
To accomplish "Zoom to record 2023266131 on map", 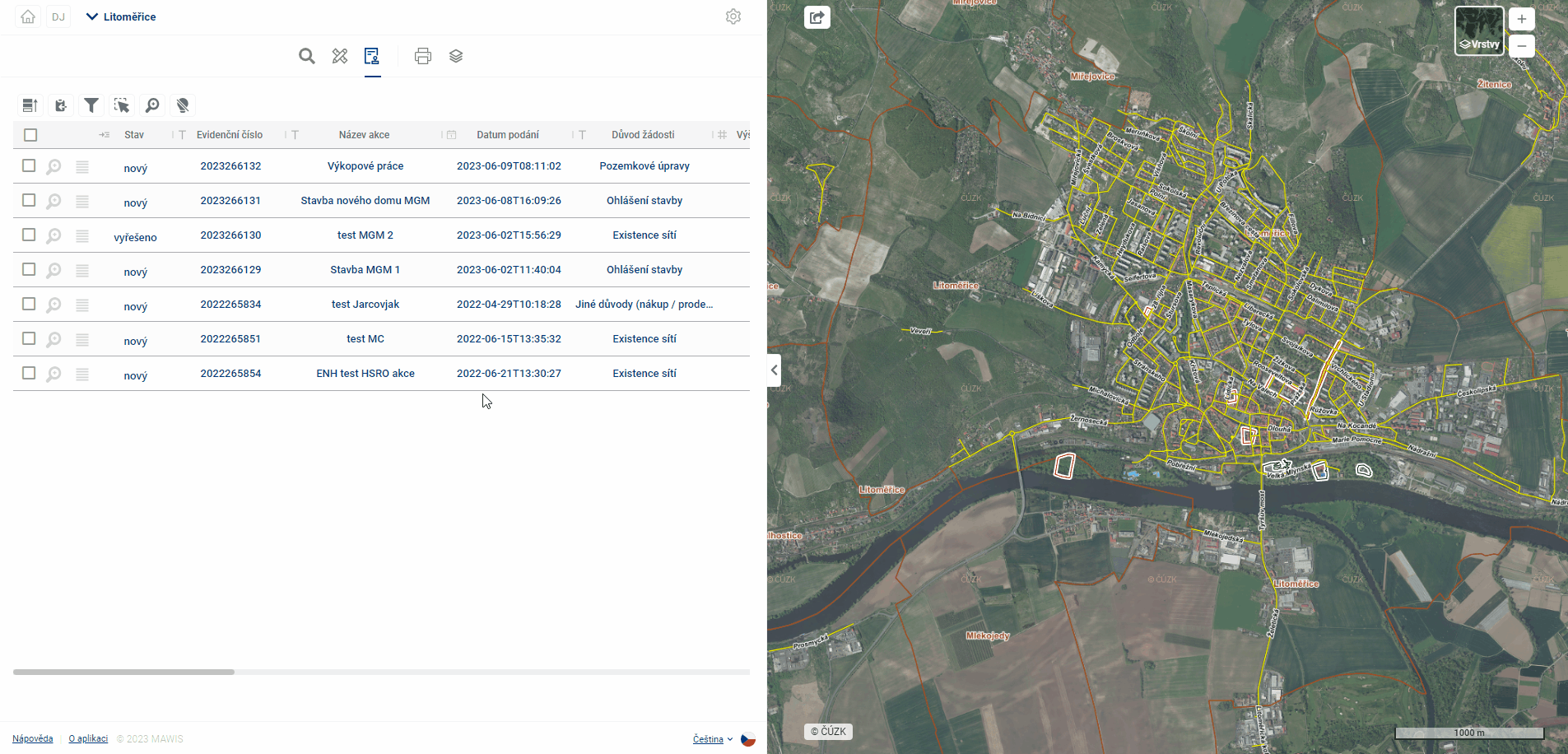I will [54, 202].
